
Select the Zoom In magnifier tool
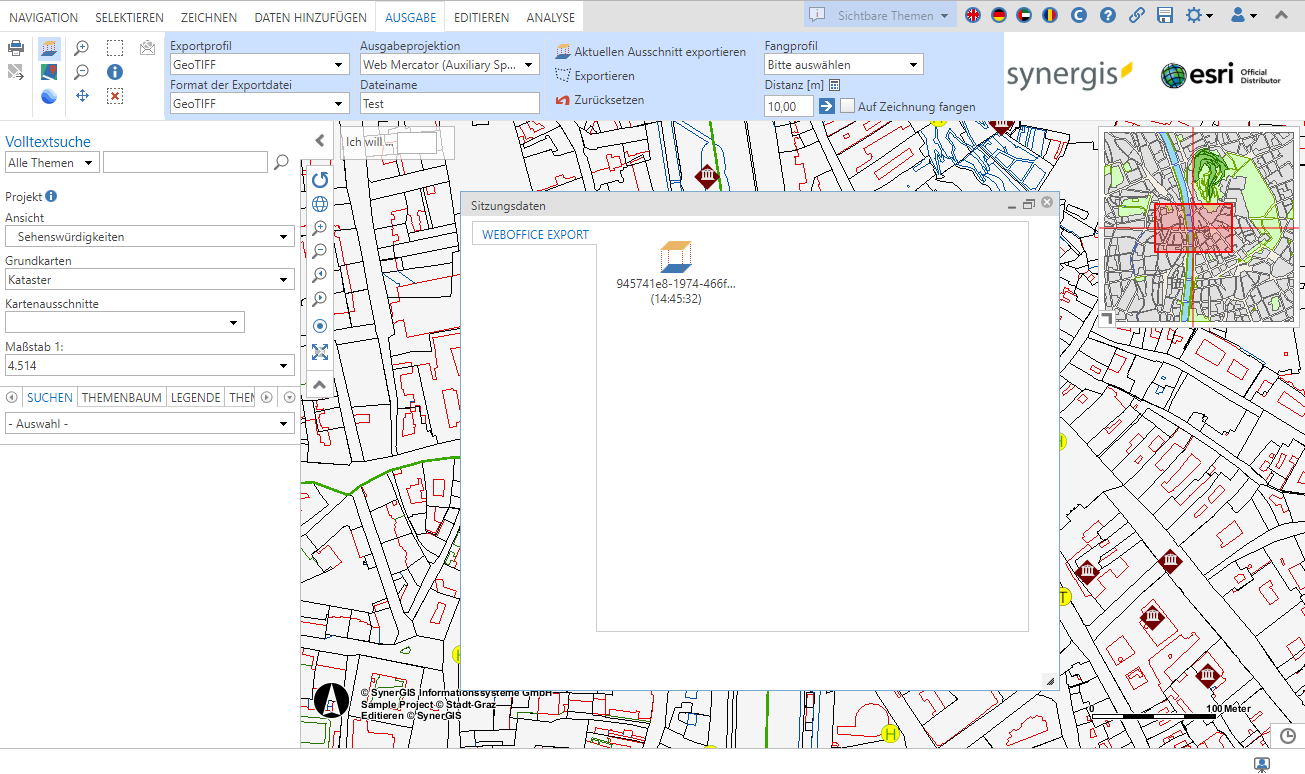81,47
